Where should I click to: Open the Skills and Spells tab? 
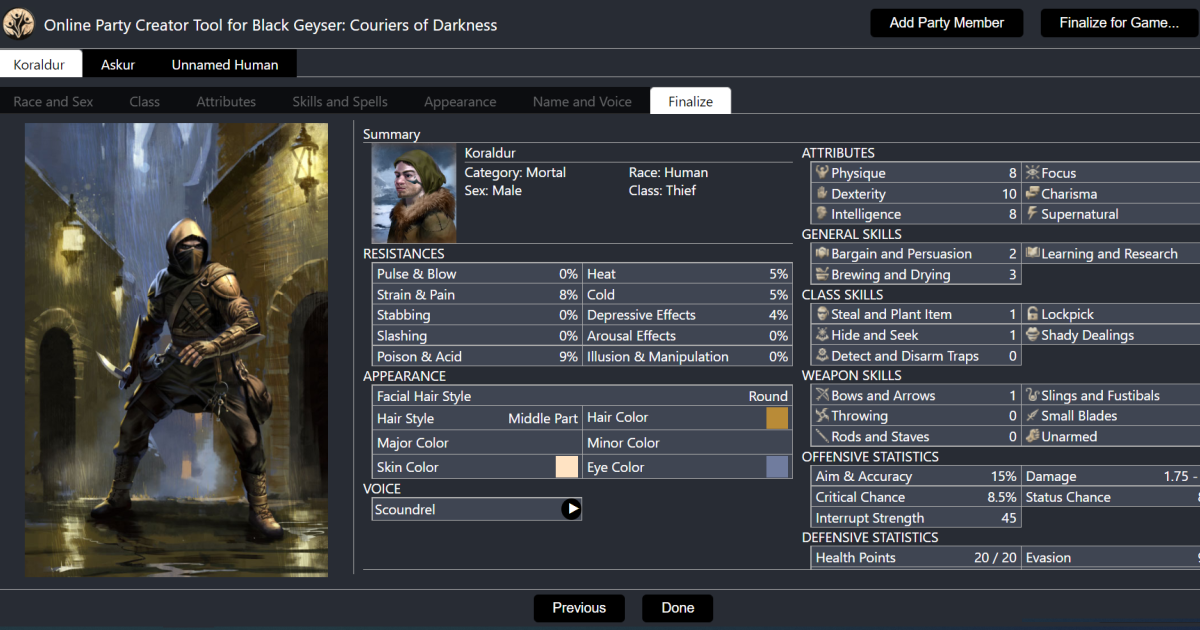click(340, 101)
